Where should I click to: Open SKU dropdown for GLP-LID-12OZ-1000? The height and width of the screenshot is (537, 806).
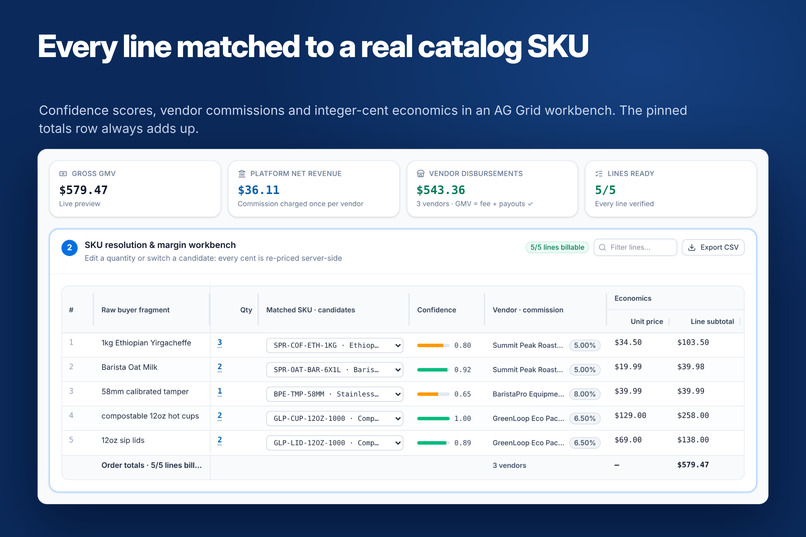point(335,442)
